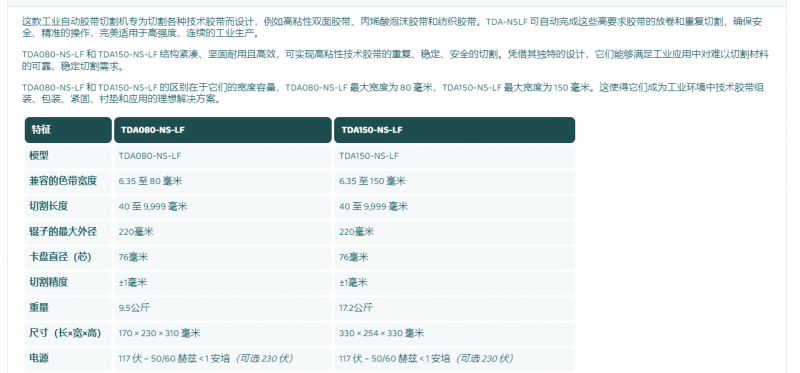Click the 170 × 230 × 310 毫米 cell

point(222,333)
